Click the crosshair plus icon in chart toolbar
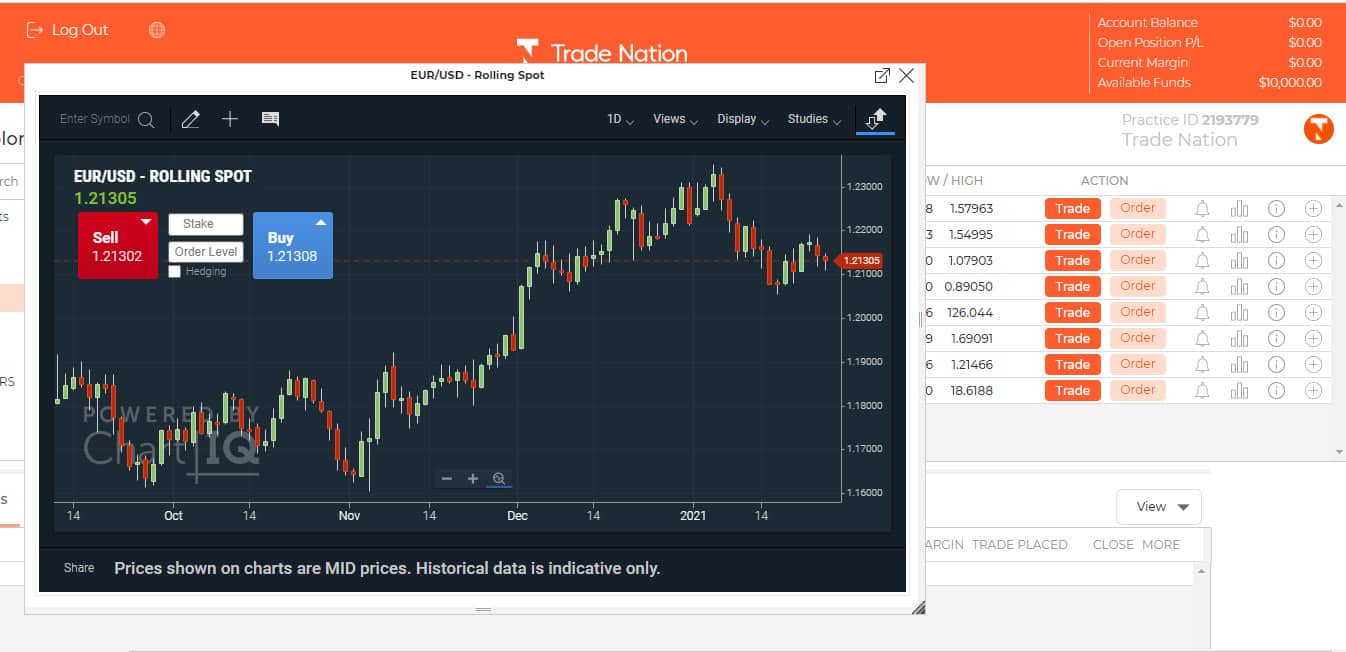The image size is (1346, 652). tap(230, 119)
